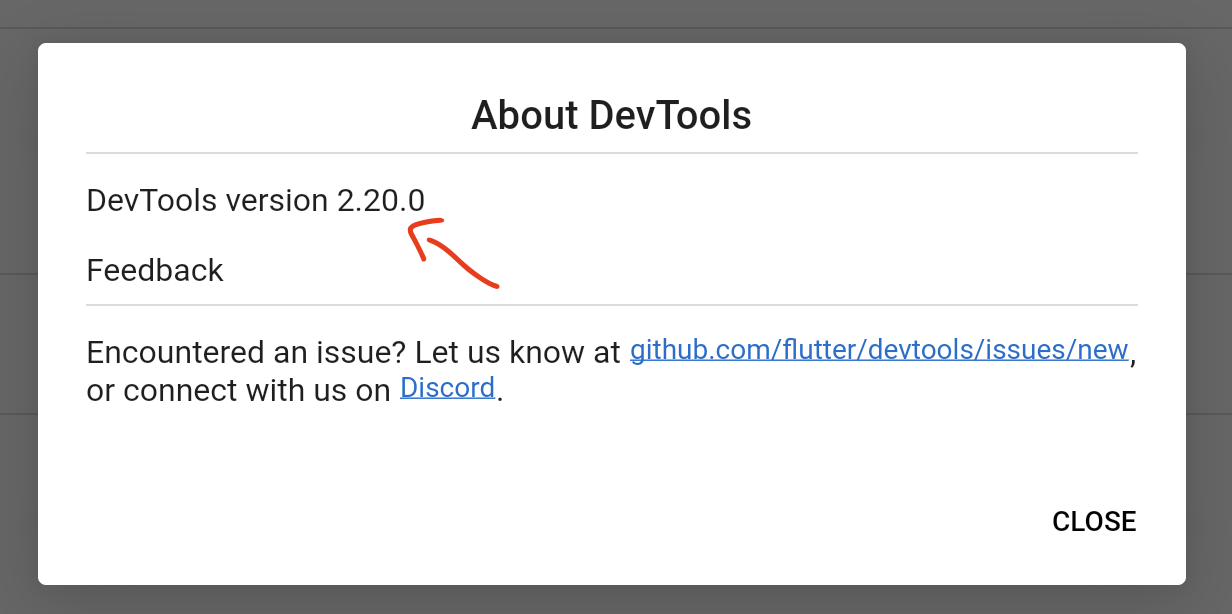Click the Feedback section heading
The width and height of the screenshot is (1232, 614).
click(x=155, y=270)
